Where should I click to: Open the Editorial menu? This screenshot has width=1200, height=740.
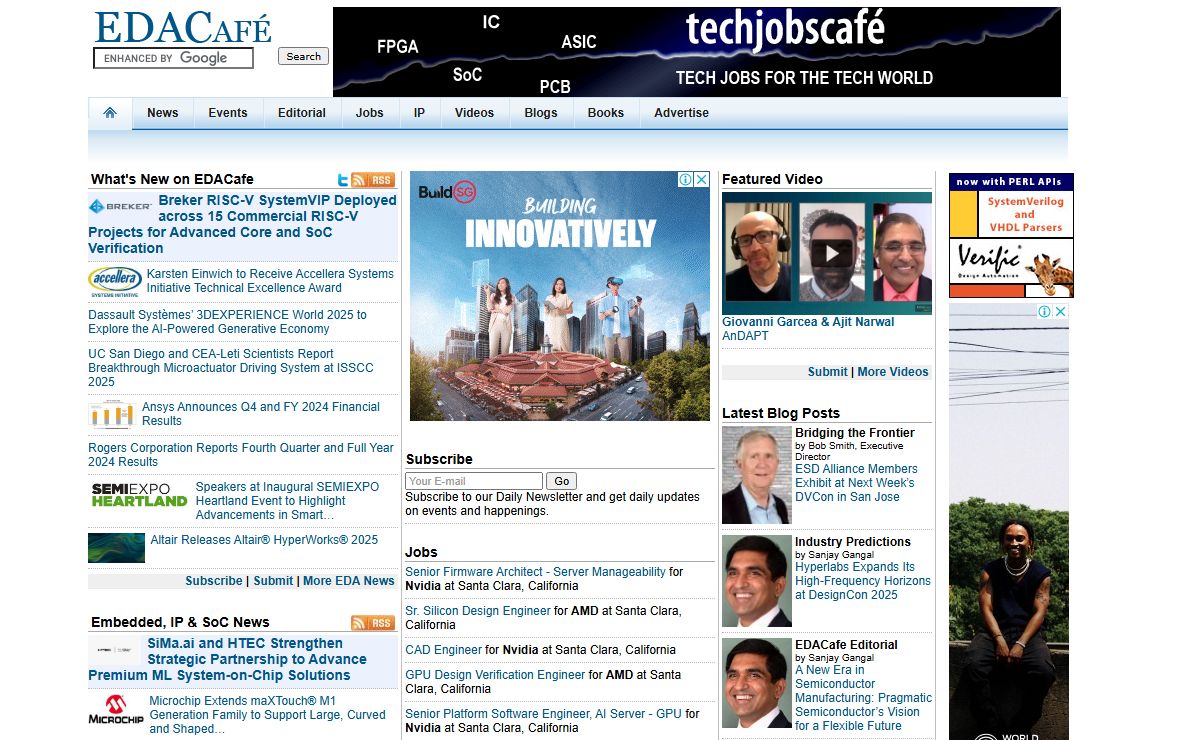[302, 113]
